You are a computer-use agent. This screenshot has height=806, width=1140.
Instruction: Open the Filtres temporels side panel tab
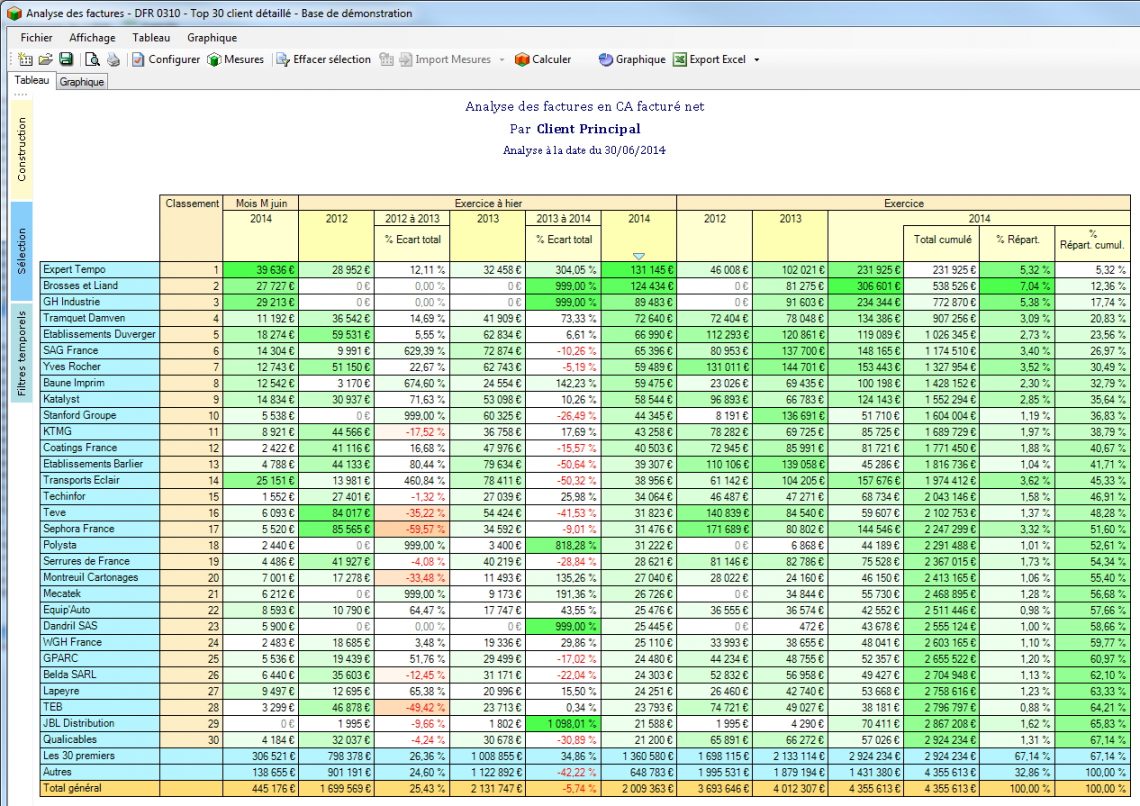click(x=21, y=353)
